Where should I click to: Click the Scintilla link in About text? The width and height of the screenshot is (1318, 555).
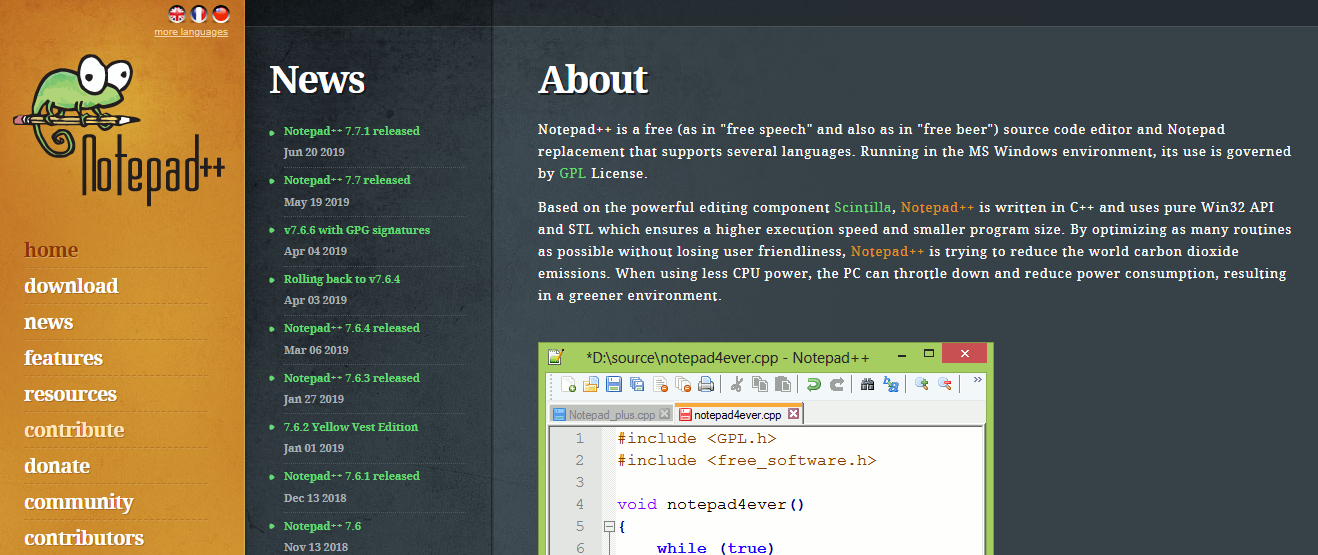pos(863,207)
